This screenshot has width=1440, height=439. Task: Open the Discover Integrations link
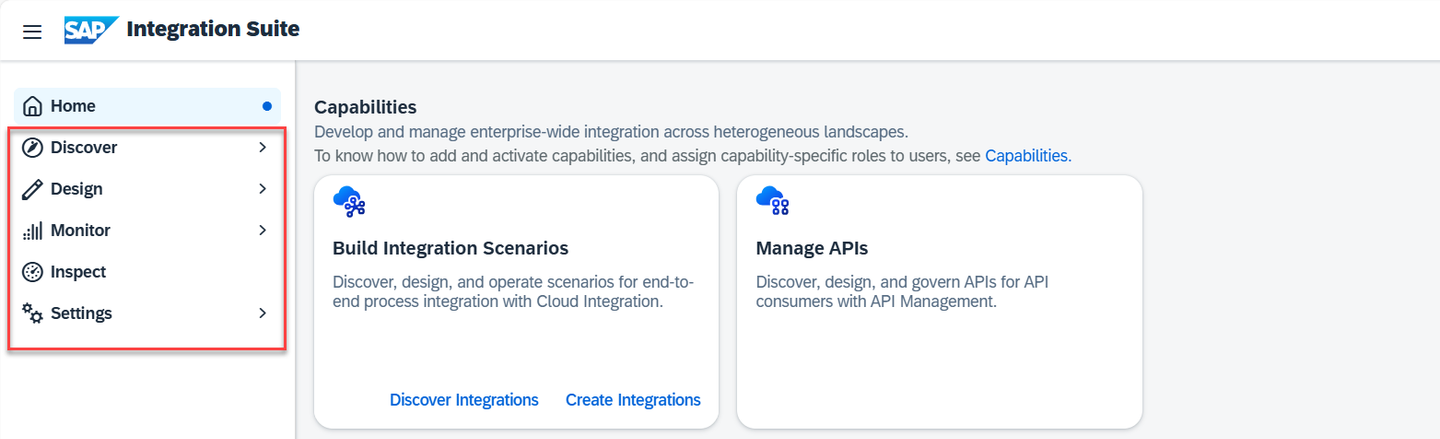464,400
